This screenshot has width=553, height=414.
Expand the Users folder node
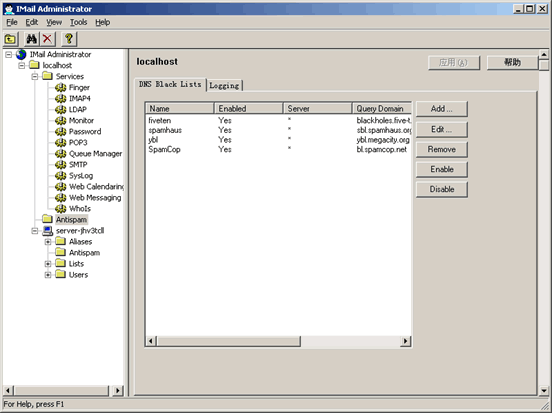click(x=48, y=275)
